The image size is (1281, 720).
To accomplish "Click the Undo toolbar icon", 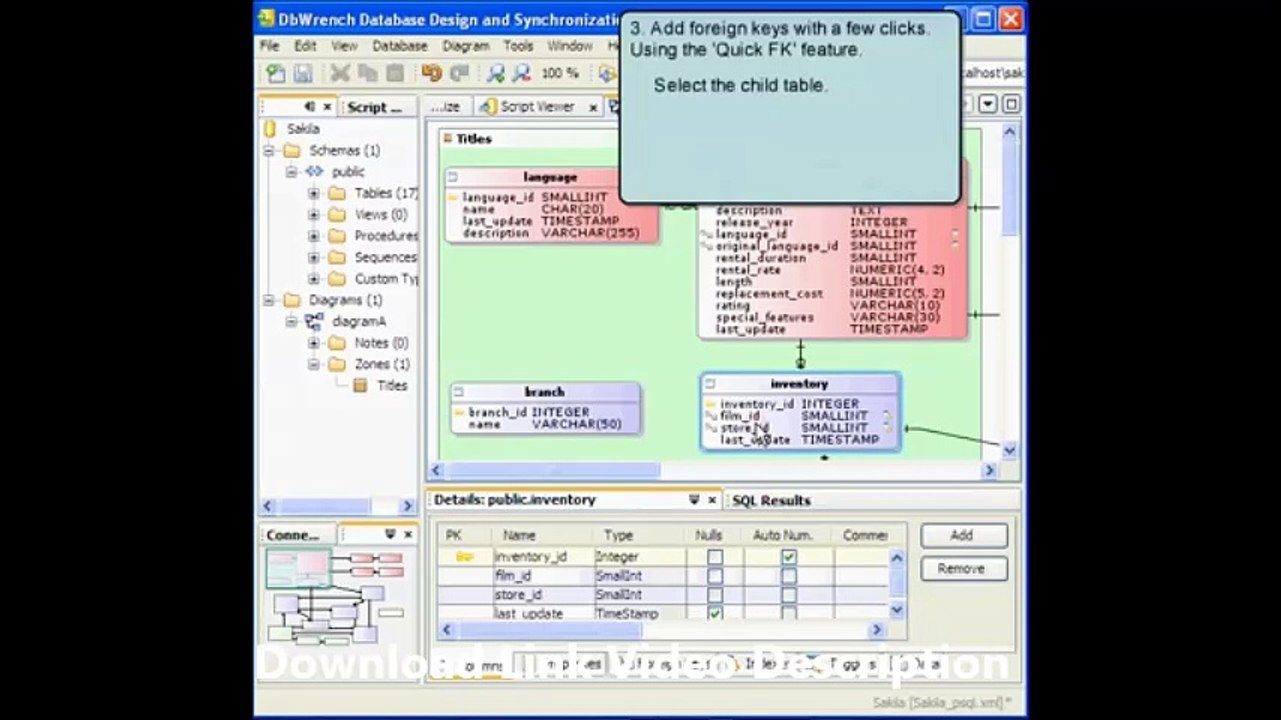I will (431, 73).
